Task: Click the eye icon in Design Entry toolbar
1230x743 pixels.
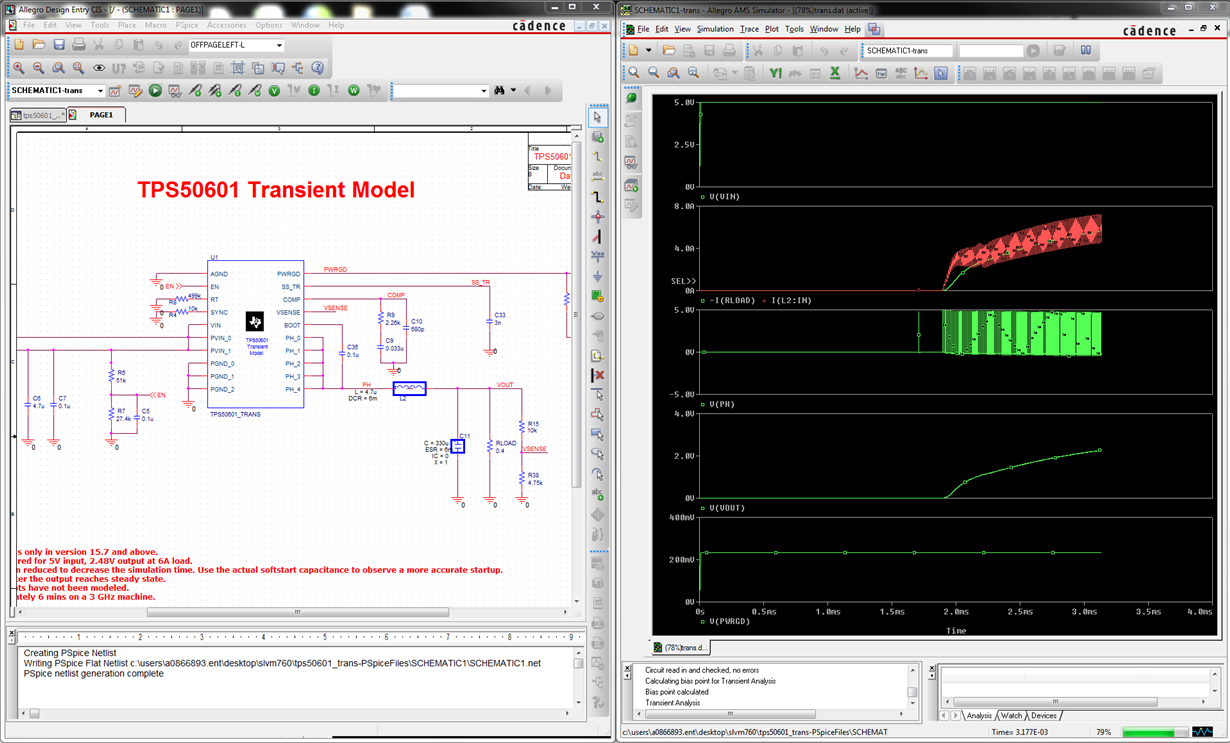Action: click(99, 68)
